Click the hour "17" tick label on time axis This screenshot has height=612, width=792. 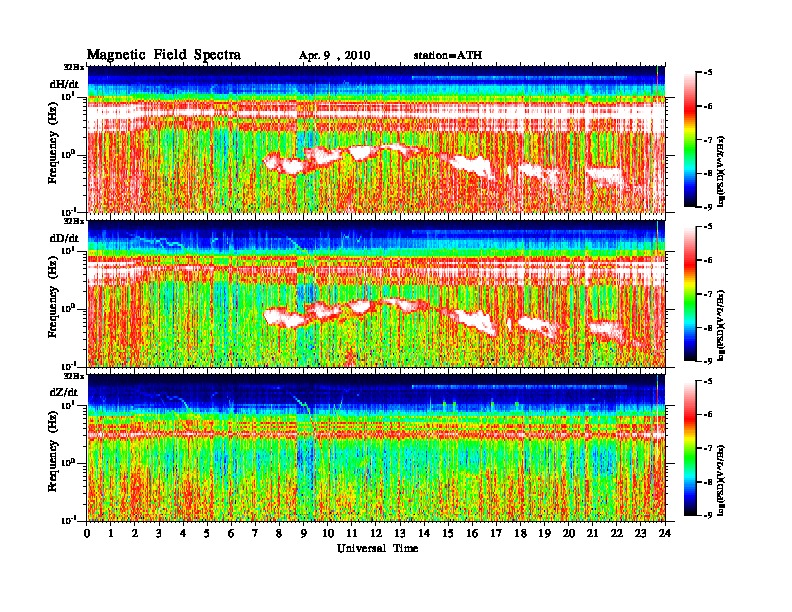coord(496,534)
